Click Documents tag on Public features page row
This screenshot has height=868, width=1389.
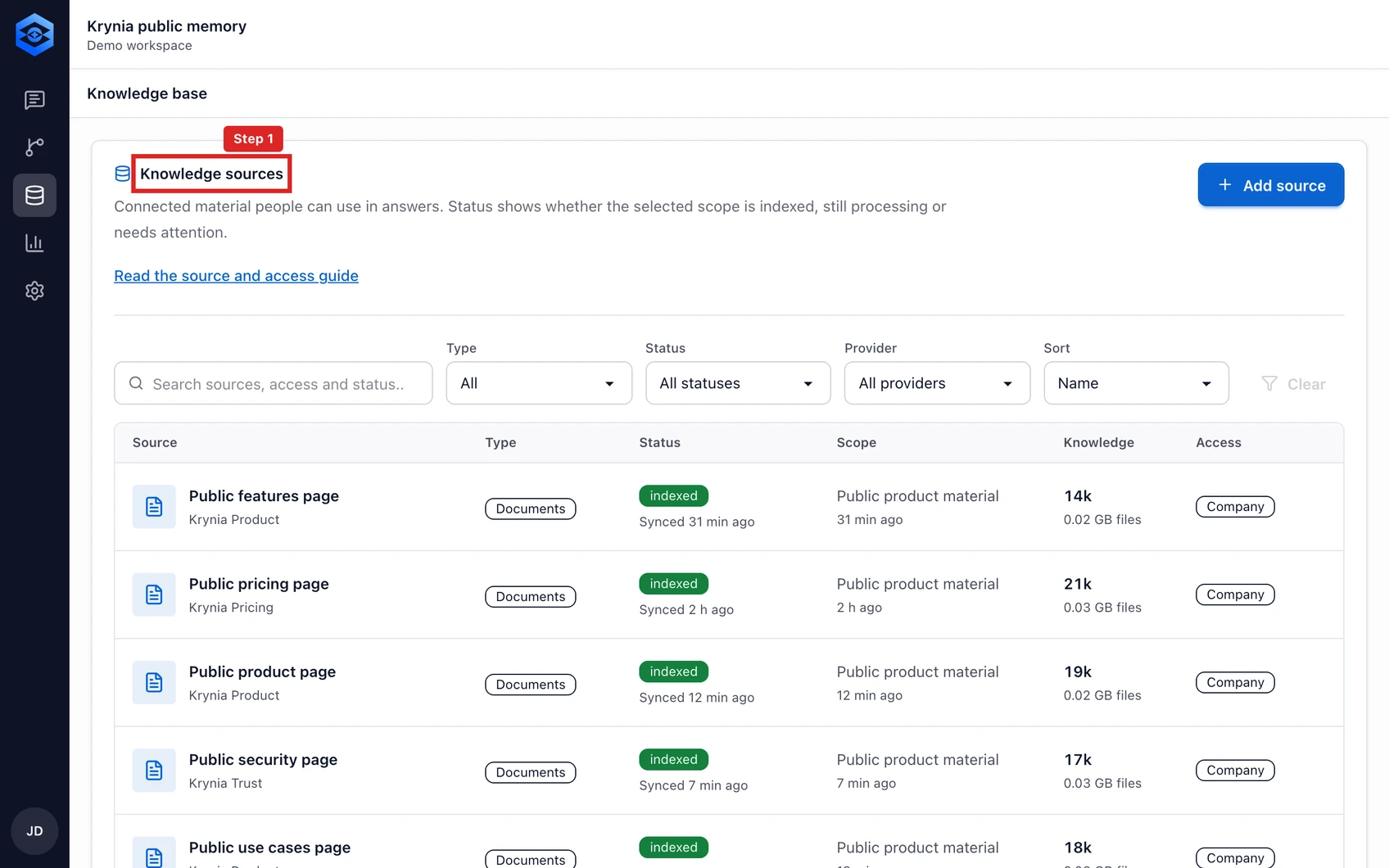(x=531, y=509)
